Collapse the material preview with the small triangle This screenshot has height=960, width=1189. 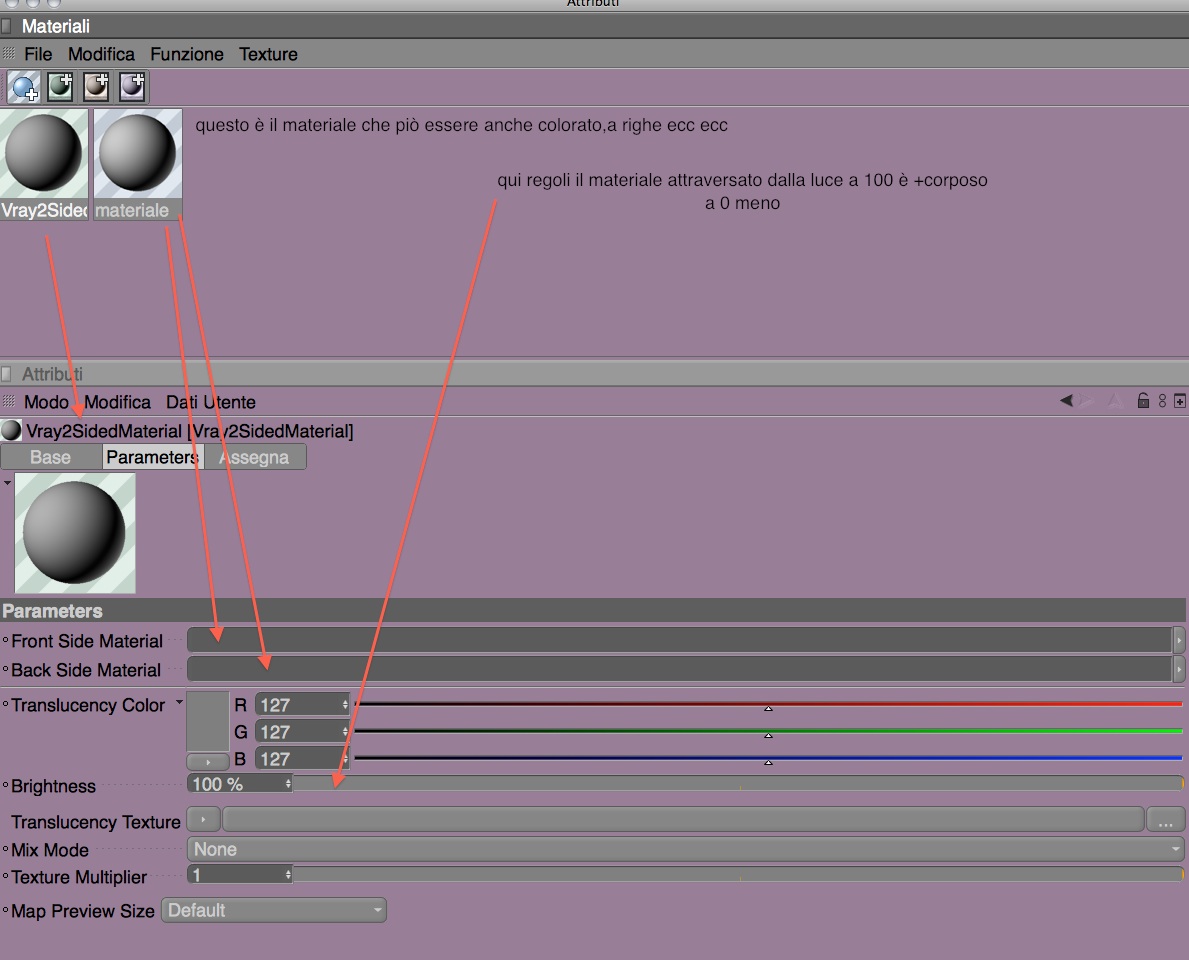tap(8, 482)
